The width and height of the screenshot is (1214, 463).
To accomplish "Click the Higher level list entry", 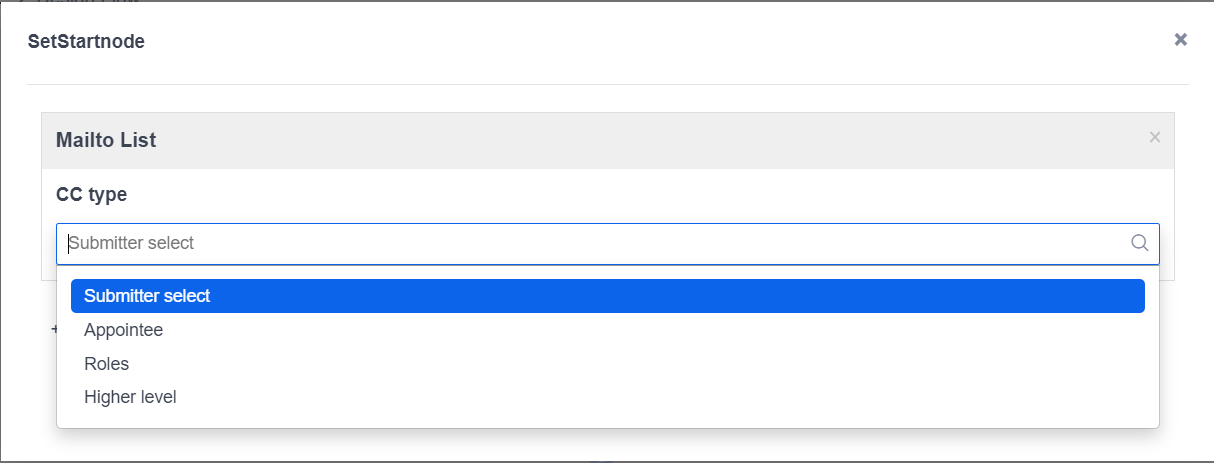I will [131, 397].
